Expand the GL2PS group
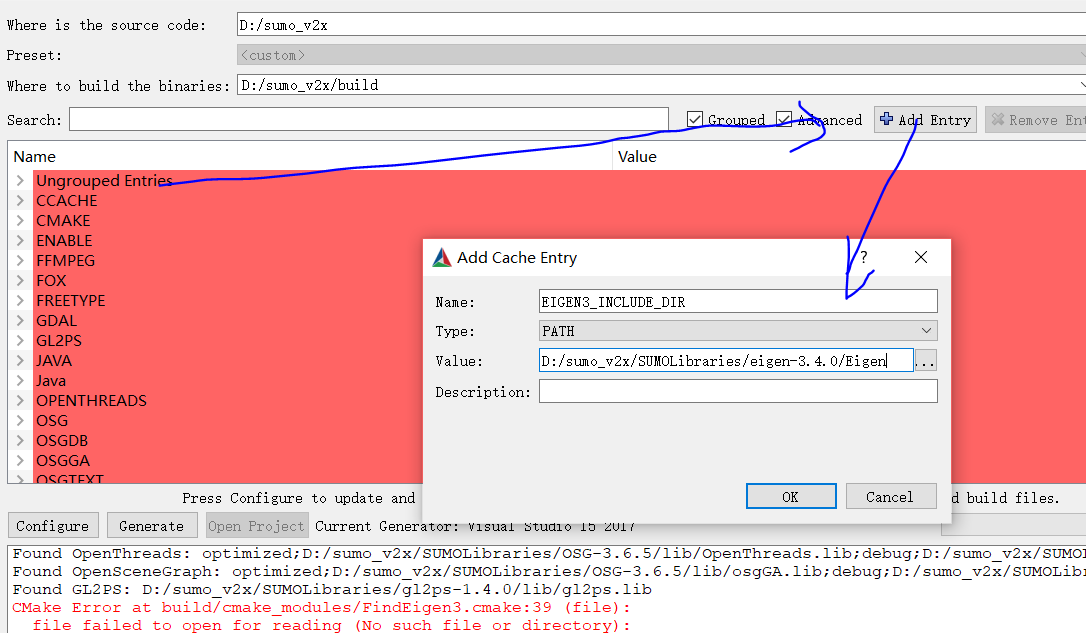Image resolution: width=1086 pixels, height=633 pixels. pos(20,341)
